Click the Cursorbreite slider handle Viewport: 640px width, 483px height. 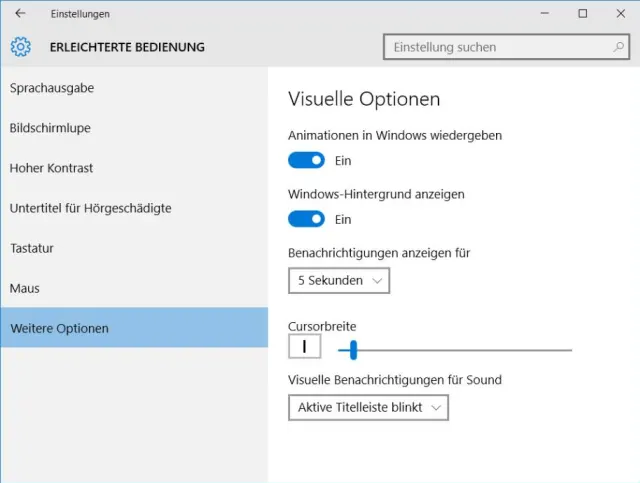(353, 350)
